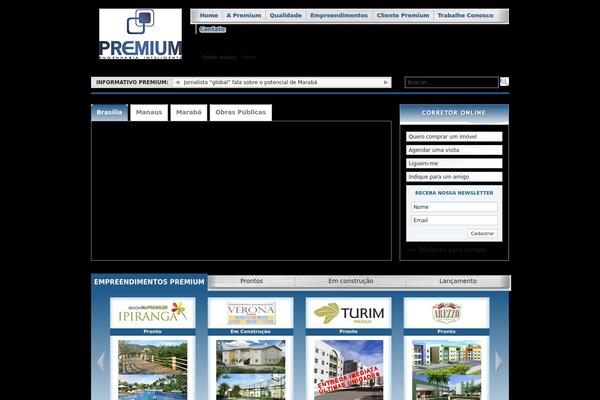The width and height of the screenshot is (600, 400).
Task: Focus the newsletter Email field
Action: tap(454, 220)
